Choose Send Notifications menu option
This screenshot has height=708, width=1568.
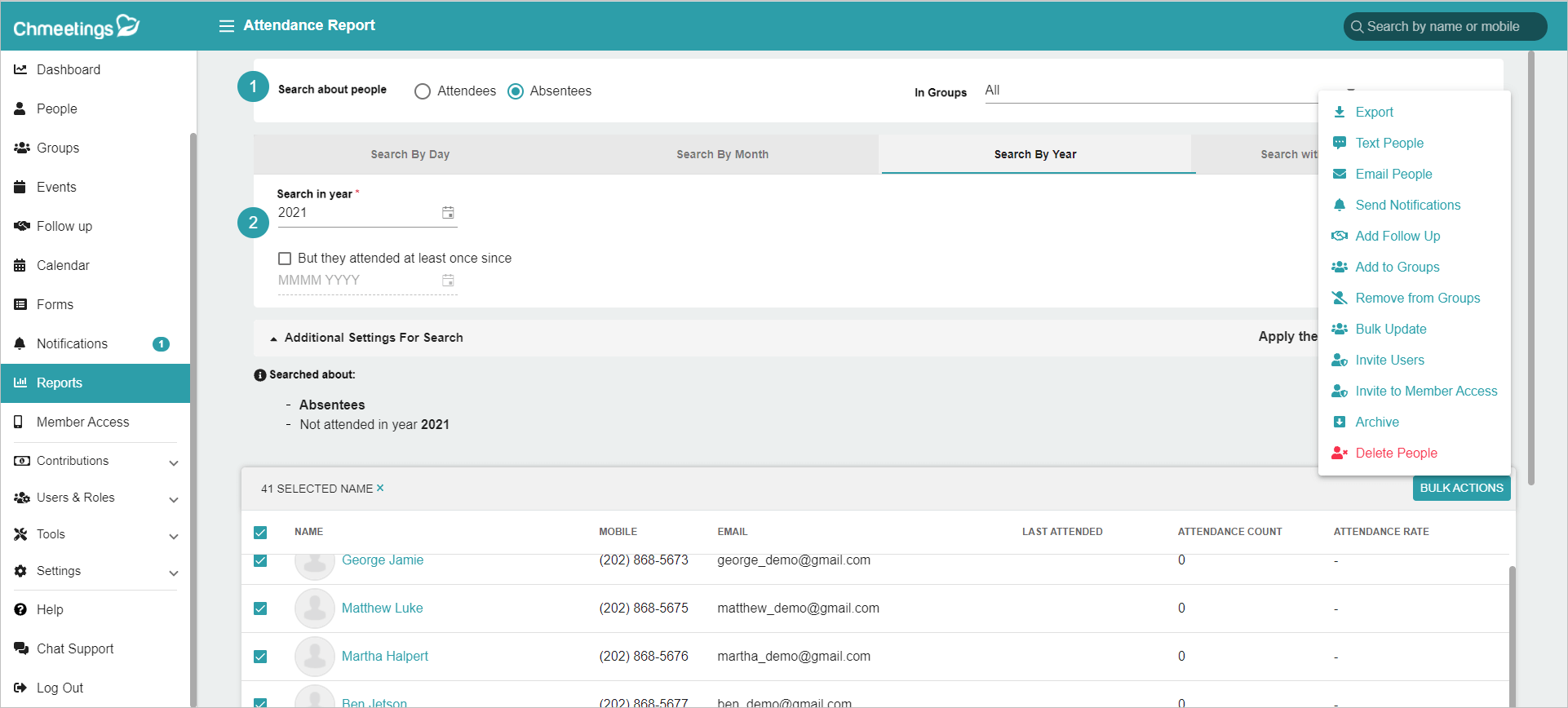click(x=1407, y=205)
